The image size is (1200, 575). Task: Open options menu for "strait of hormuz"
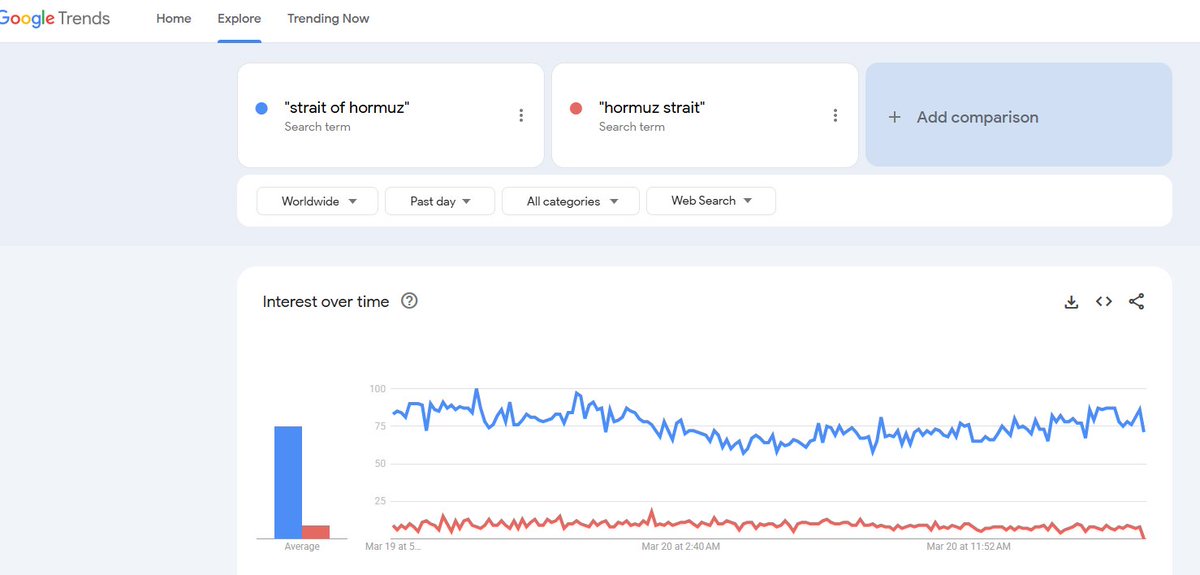pyautogui.click(x=521, y=116)
